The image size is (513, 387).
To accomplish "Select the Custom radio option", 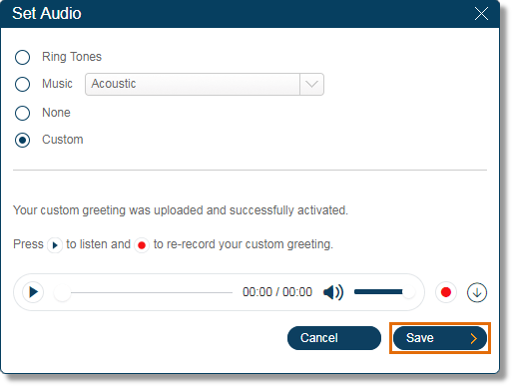I will click(22, 140).
